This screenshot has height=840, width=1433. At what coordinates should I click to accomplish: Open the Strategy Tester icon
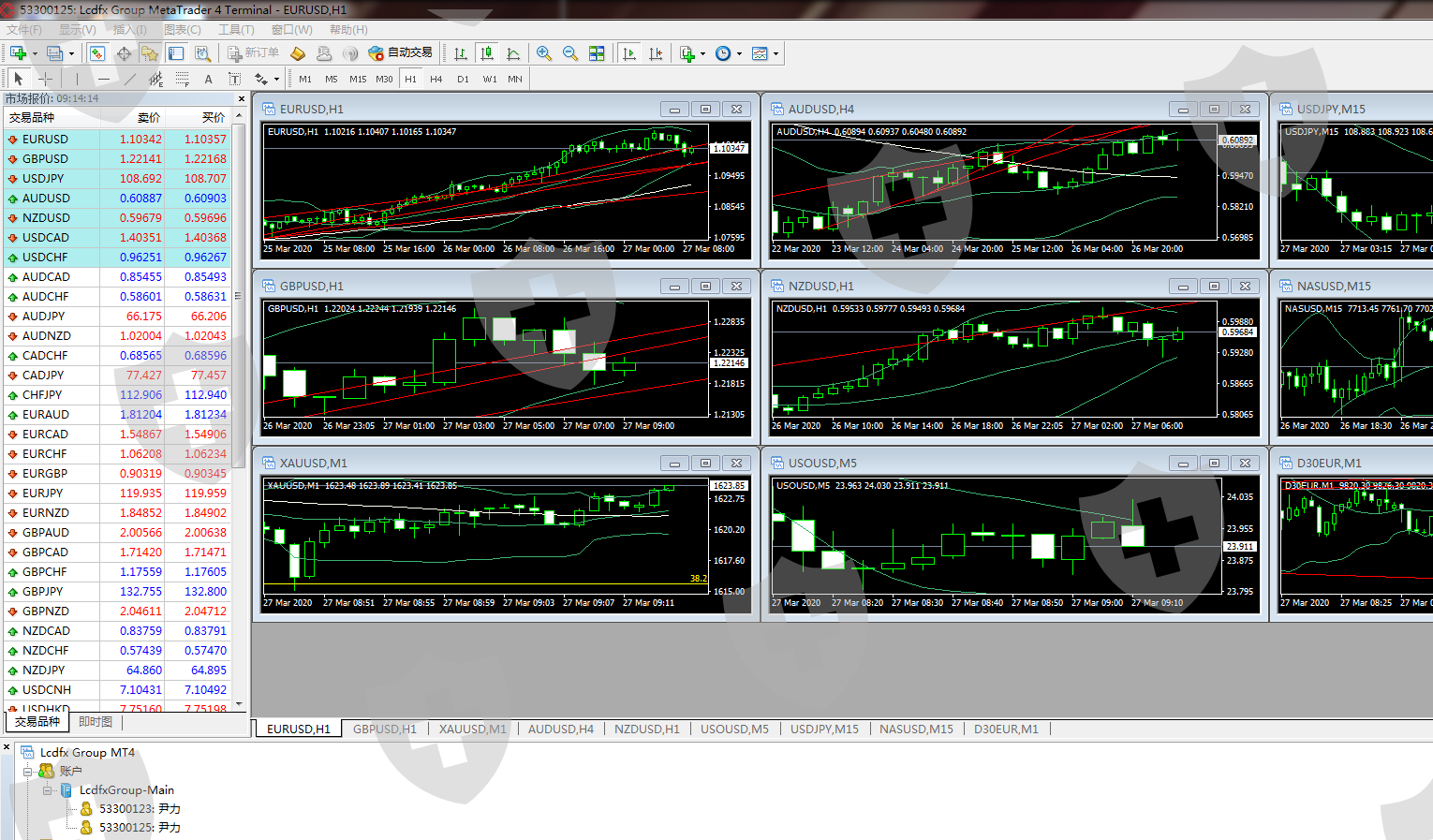click(202, 53)
